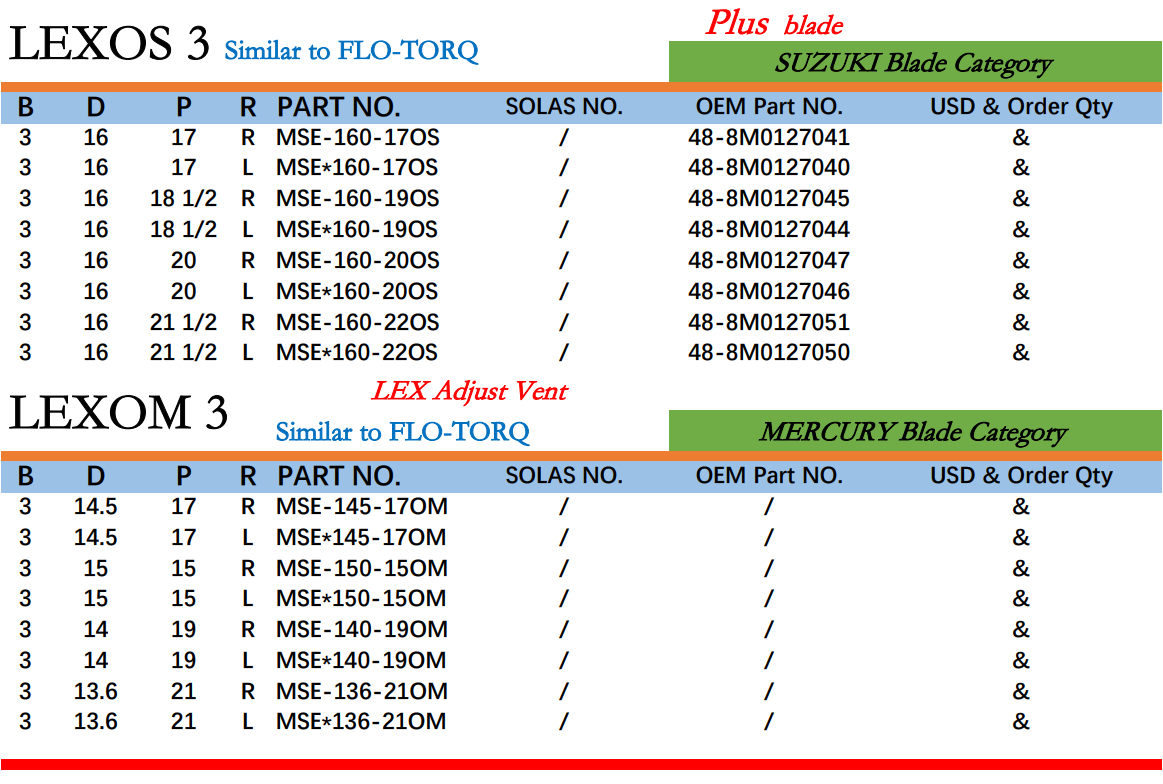Select part number MSE*136-21OM
The width and height of the screenshot is (1163, 784).
[x=361, y=721]
